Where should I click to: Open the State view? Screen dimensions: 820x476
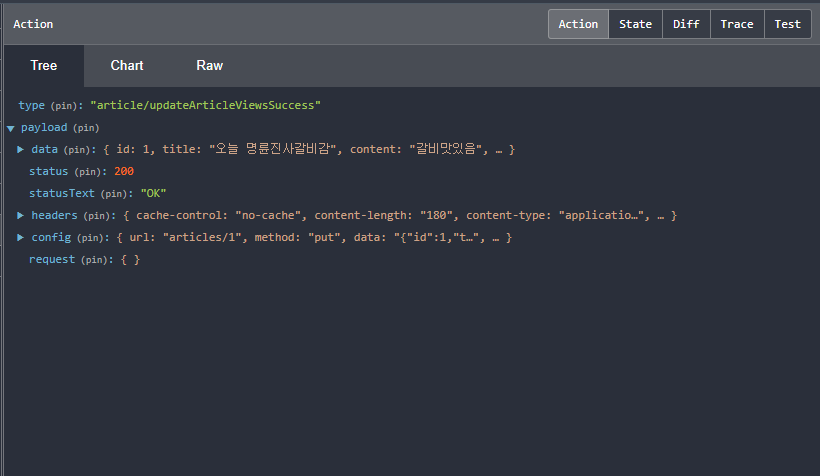[635, 24]
